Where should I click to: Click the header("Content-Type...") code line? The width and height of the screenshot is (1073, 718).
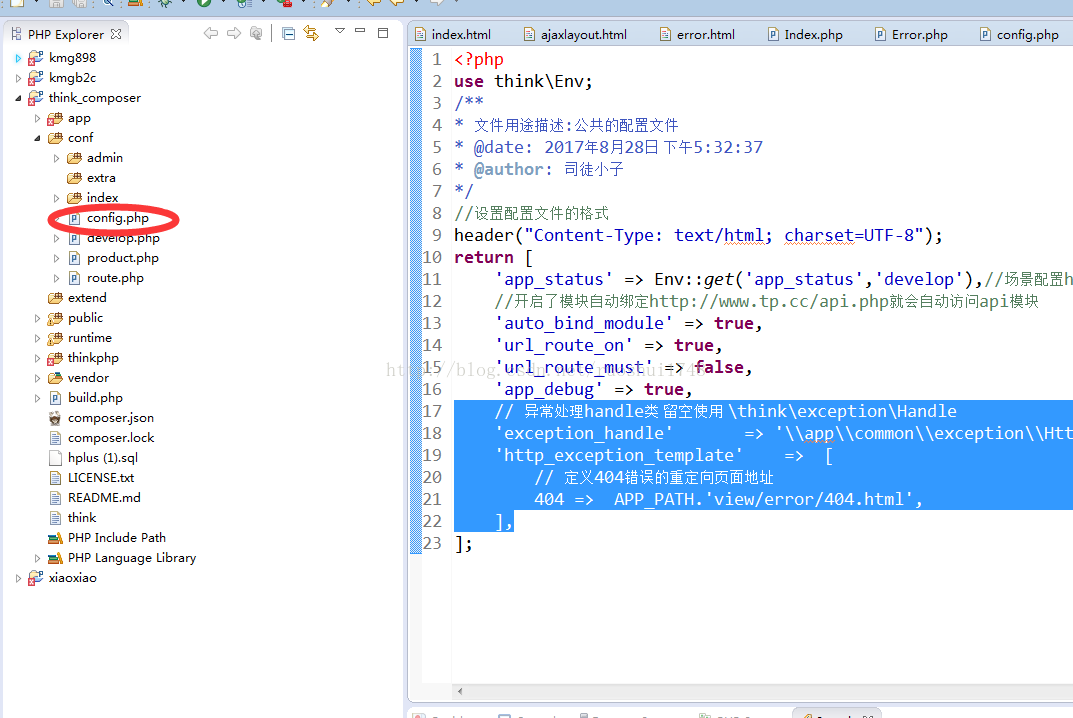[x=698, y=235]
